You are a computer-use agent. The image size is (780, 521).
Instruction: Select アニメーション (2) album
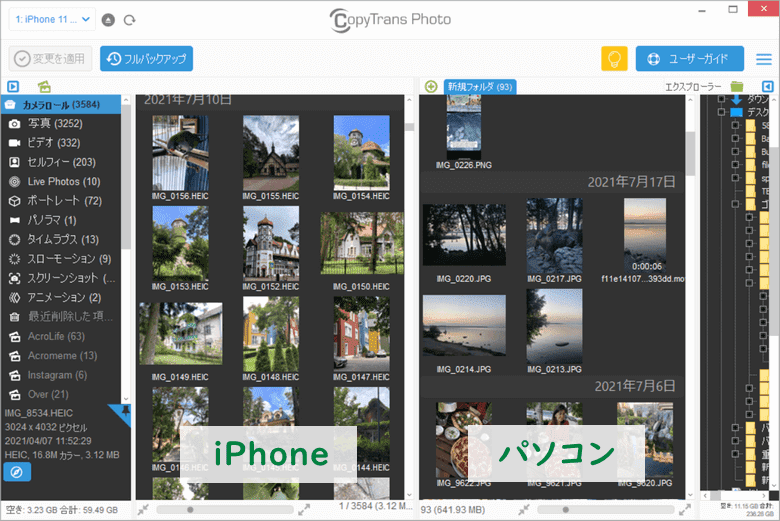click(61, 298)
